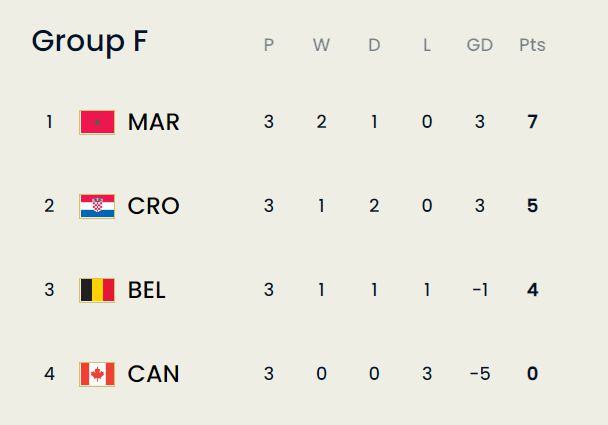Click the Group F heading
The height and width of the screenshot is (425, 608).
[90, 41]
